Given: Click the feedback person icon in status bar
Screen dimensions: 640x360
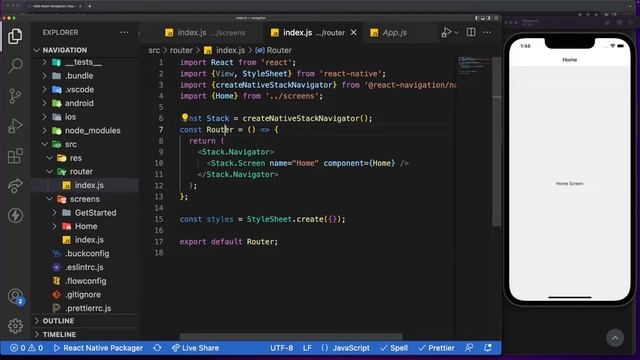Looking at the screenshot, I should tap(469, 348).
